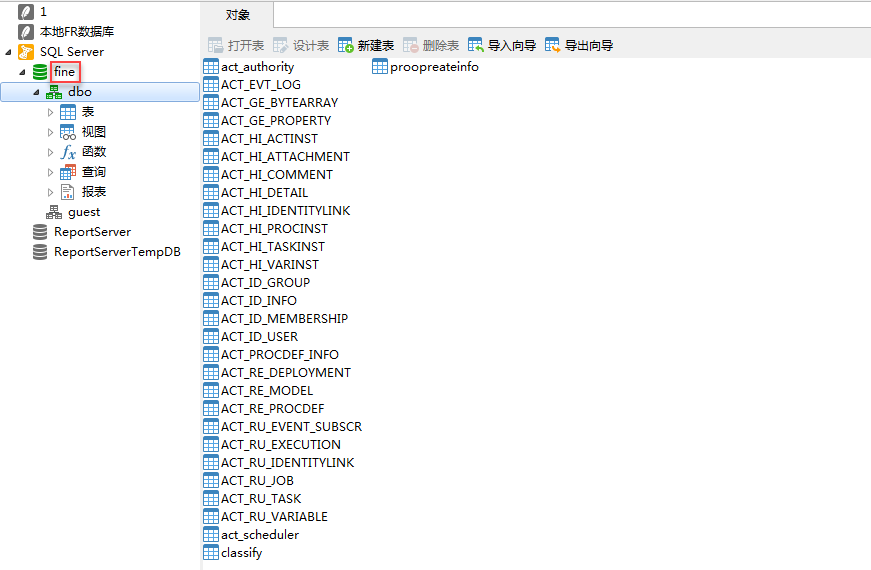Click the proopreateinfo table icon
Image resolution: width=871 pixels, height=570 pixels.
coord(380,67)
